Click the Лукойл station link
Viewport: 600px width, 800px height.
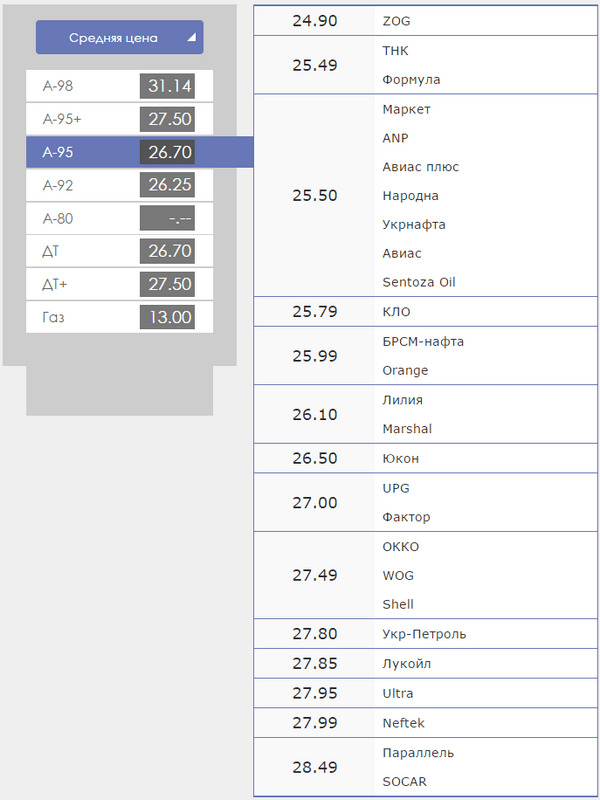pos(407,663)
